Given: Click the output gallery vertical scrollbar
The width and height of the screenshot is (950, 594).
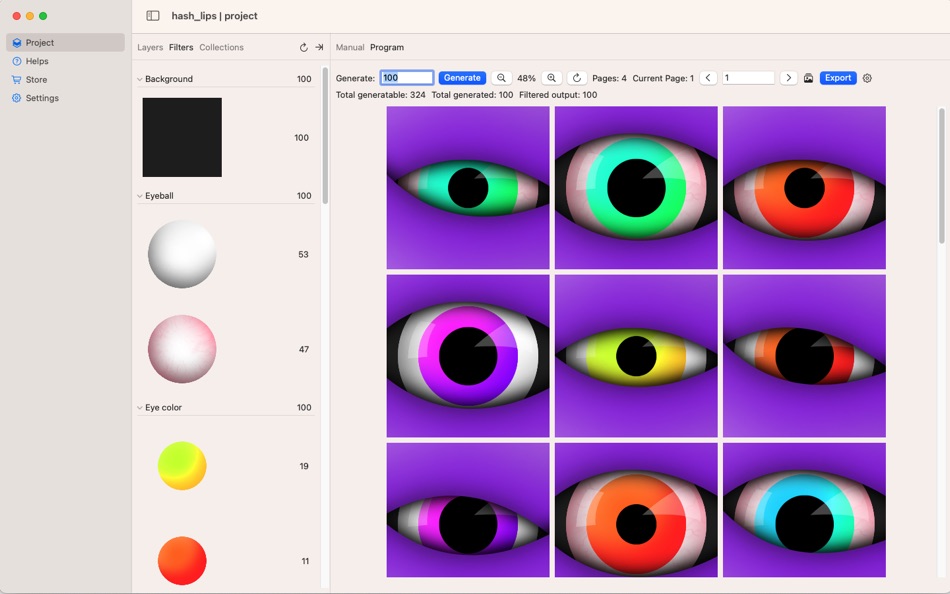Looking at the screenshot, I should click(x=942, y=176).
